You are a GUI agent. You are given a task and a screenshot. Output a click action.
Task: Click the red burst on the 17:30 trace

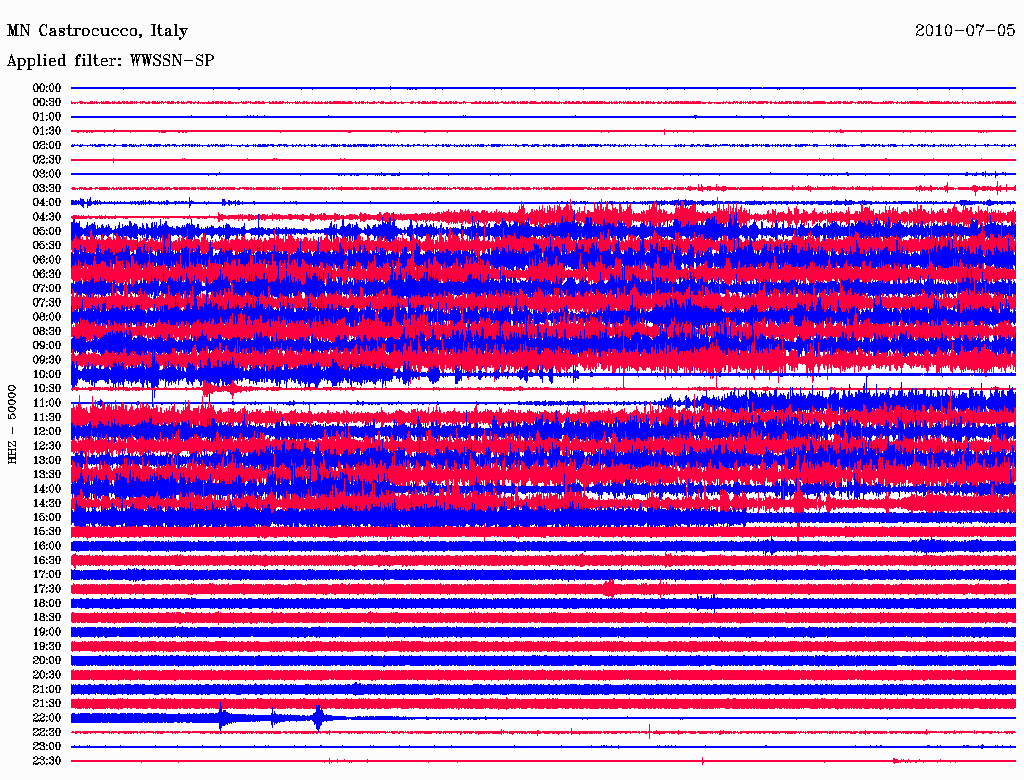tap(609, 589)
